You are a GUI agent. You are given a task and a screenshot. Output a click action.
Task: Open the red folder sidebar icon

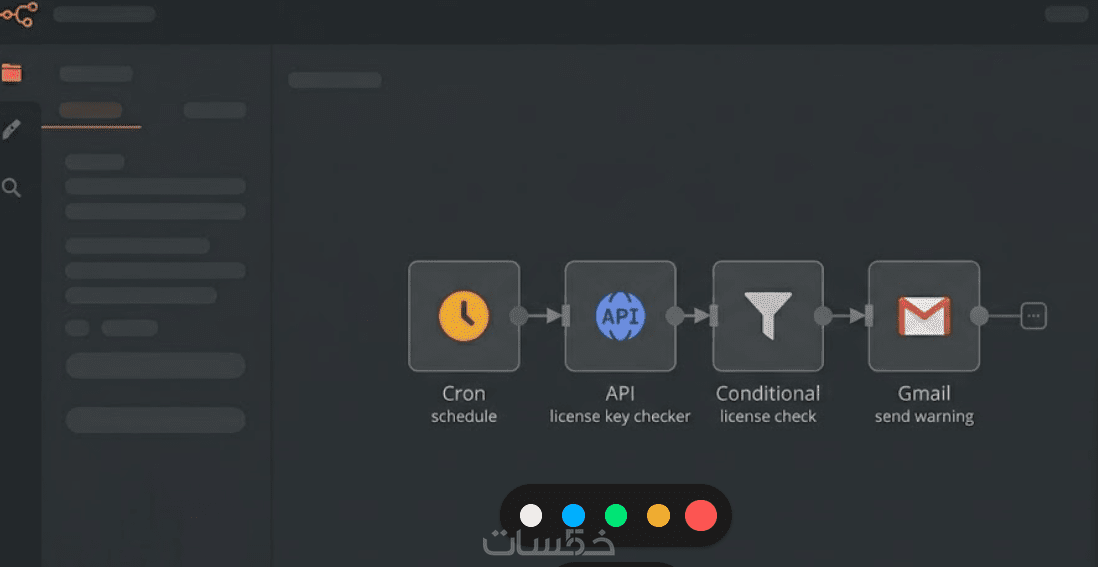click(12, 73)
